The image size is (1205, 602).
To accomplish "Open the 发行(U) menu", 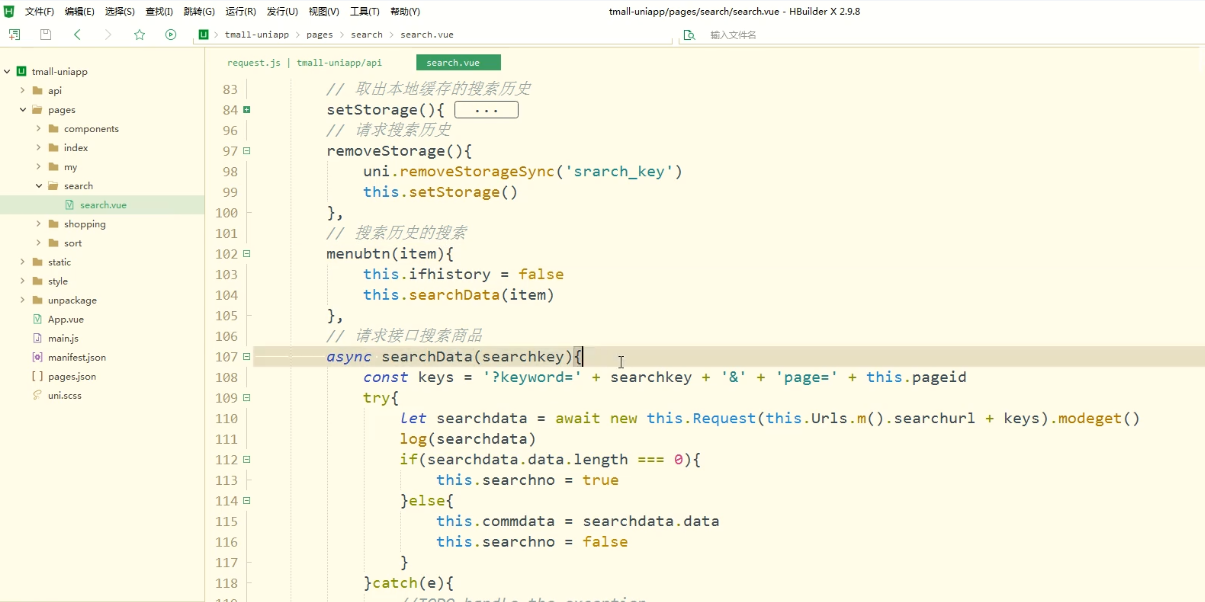I will [282, 11].
